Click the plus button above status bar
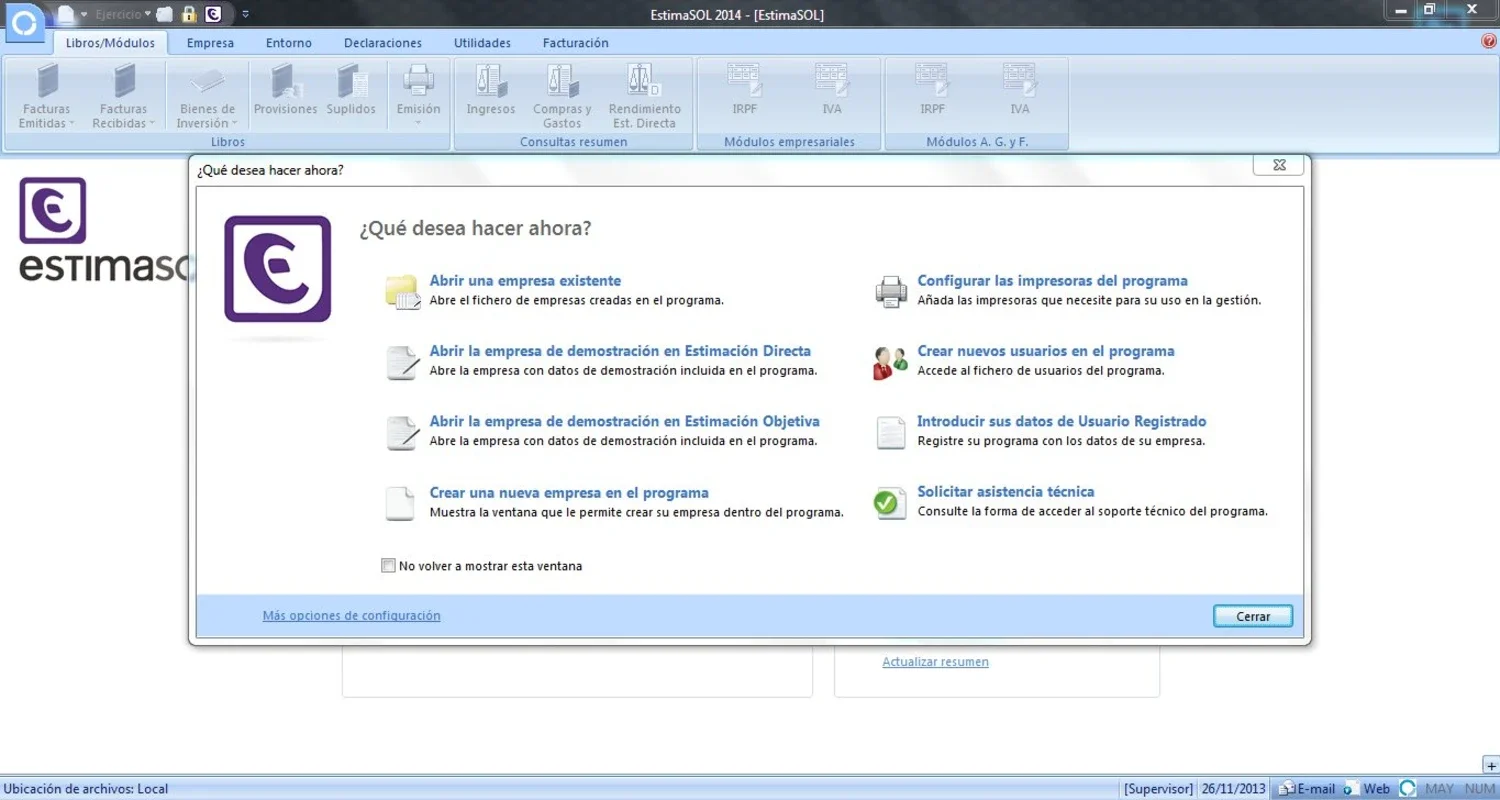The image size is (1500, 800). pos(1490,766)
